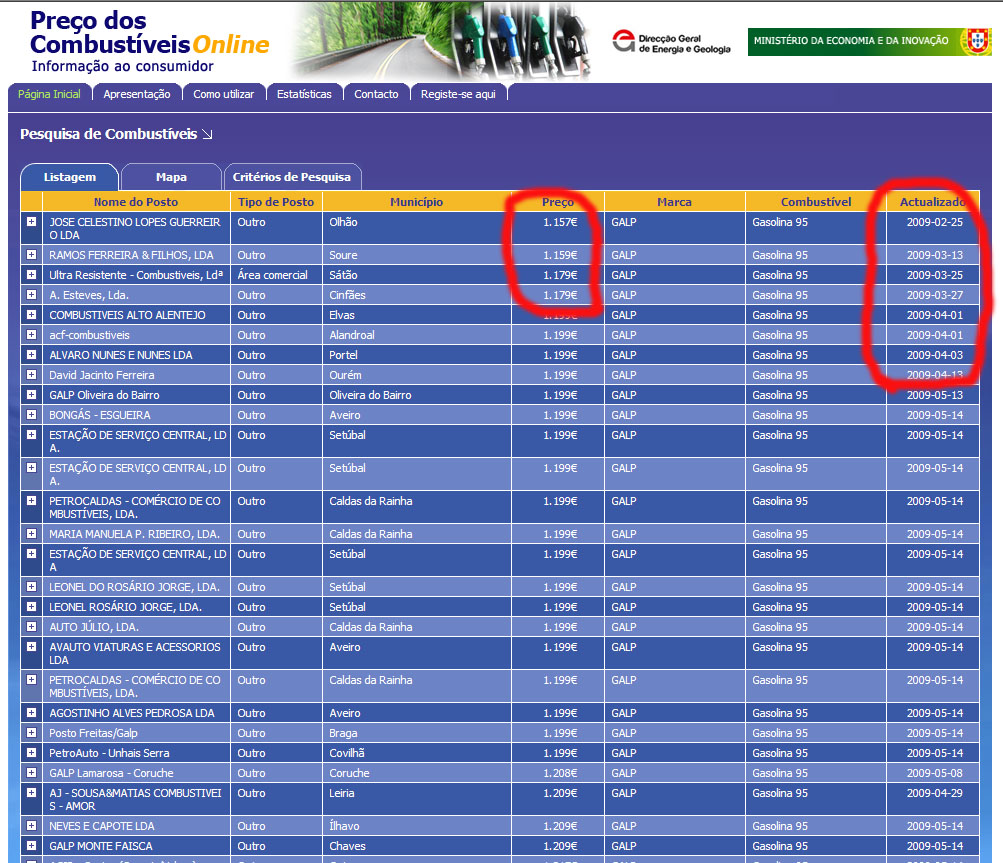Expand the GALP Oliveira do Bairro row
This screenshot has height=863, width=1003.
click(x=31, y=394)
